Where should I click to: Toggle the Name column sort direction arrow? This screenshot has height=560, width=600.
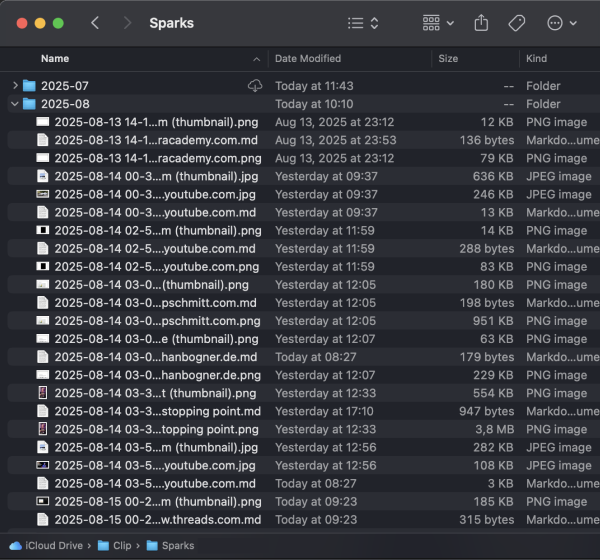click(256, 59)
